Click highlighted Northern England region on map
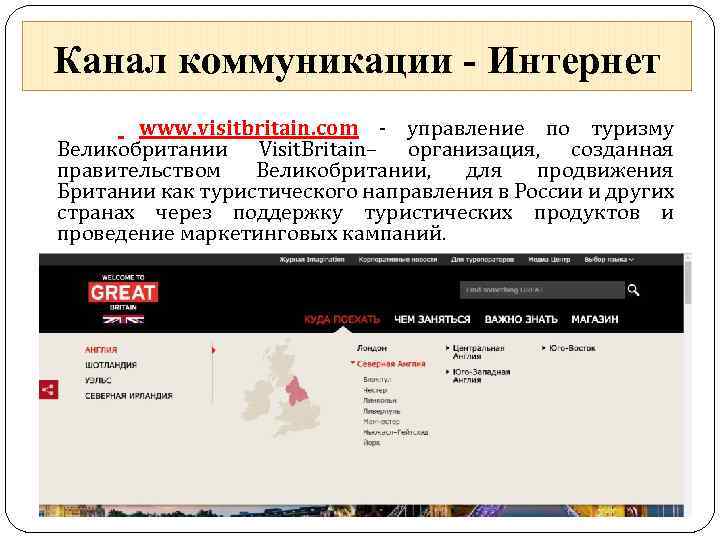Screen dimensions: 720x540 pyautogui.click(x=296, y=391)
